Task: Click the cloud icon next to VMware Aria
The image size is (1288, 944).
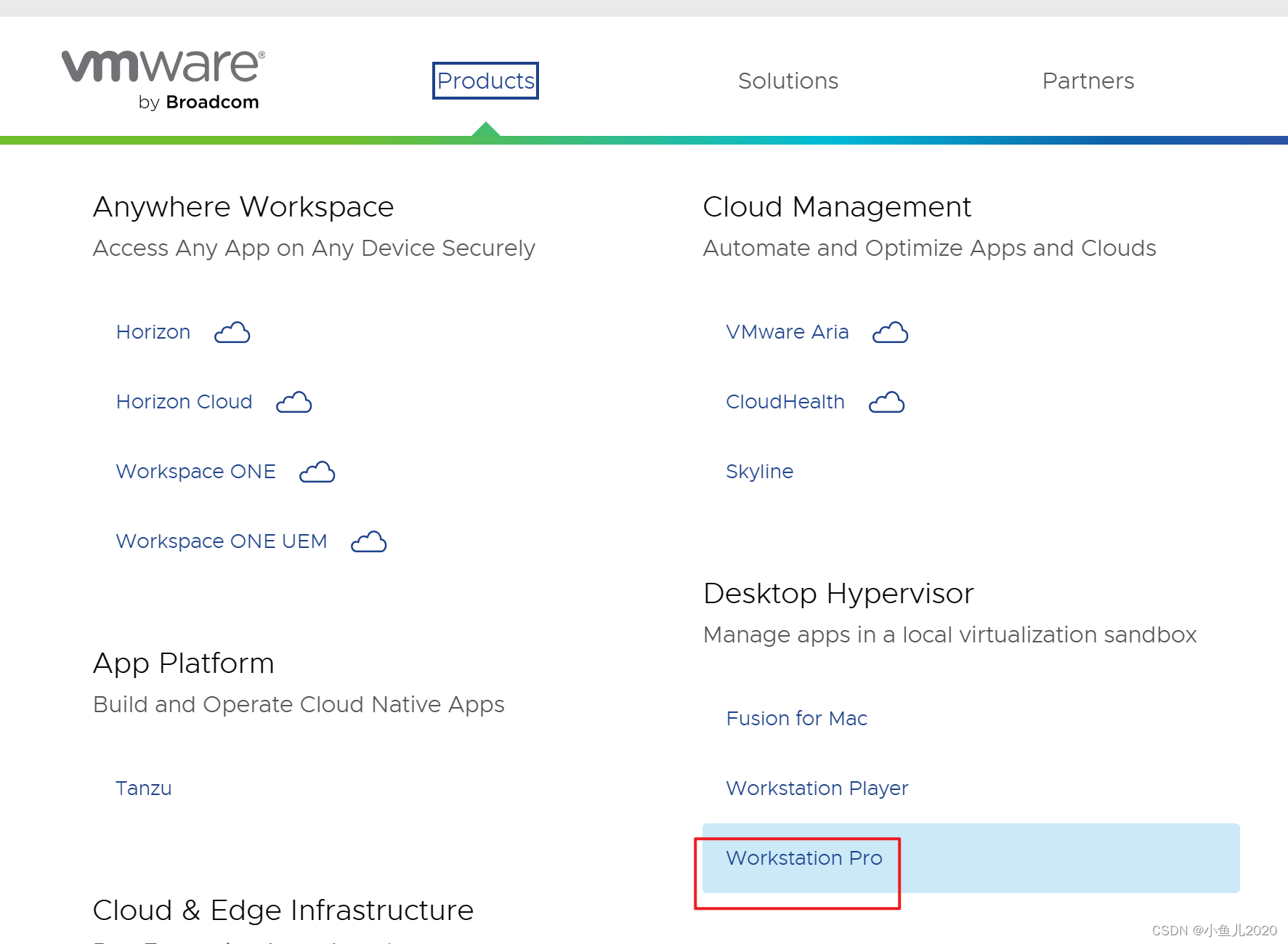Action: coord(891,332)
